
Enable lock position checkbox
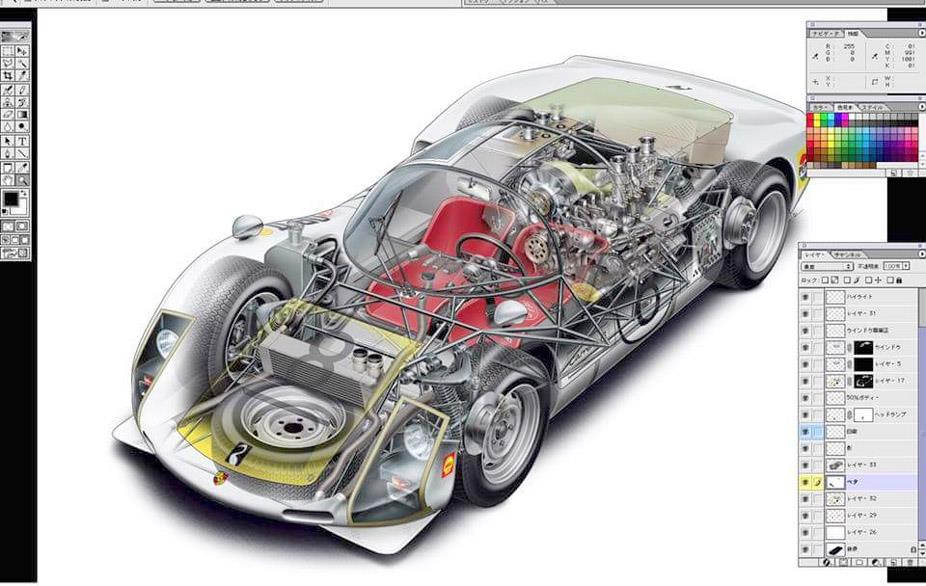(869, 280)
